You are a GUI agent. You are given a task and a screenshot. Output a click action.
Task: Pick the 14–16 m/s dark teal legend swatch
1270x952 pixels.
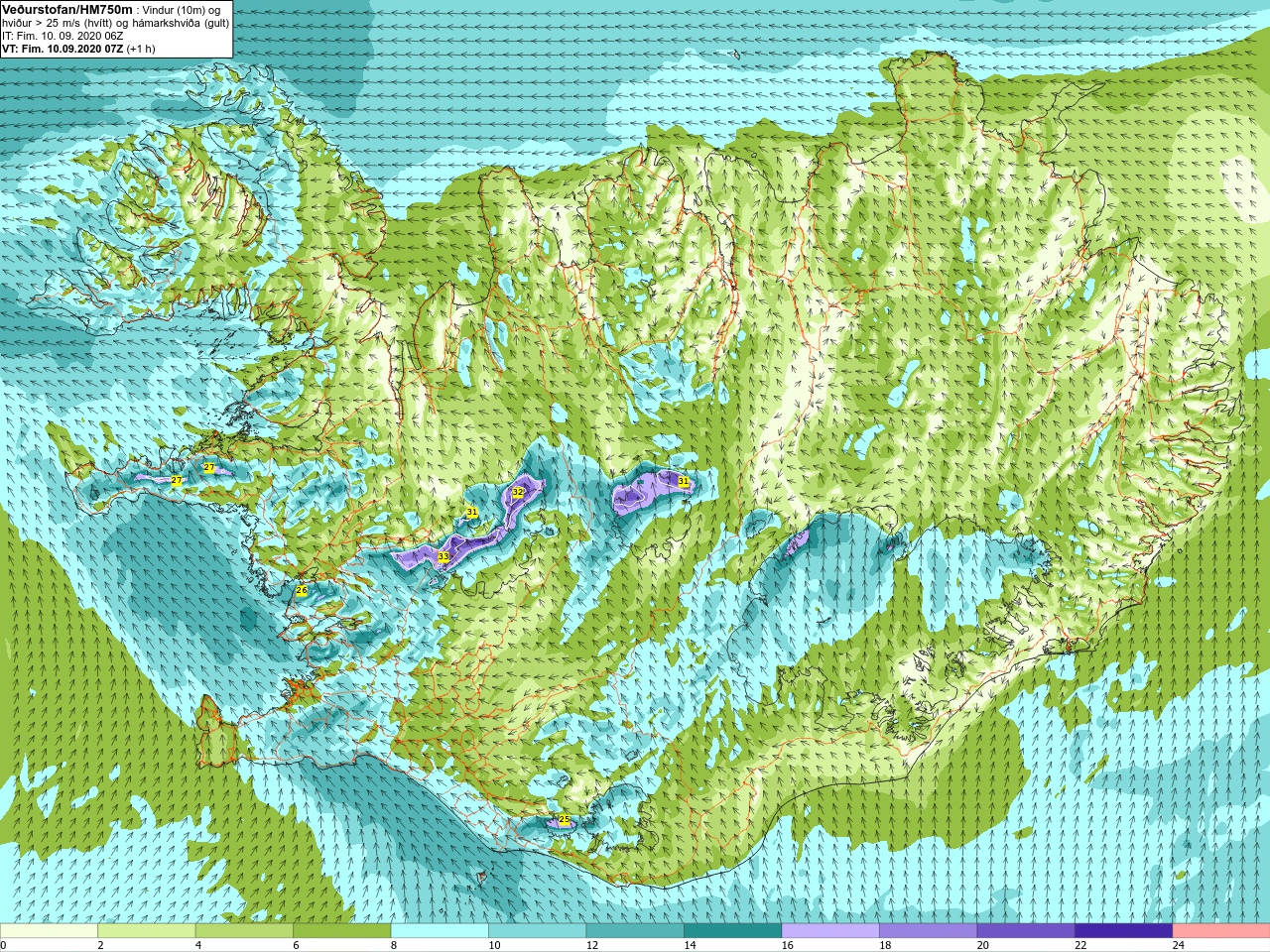point(733,931)
